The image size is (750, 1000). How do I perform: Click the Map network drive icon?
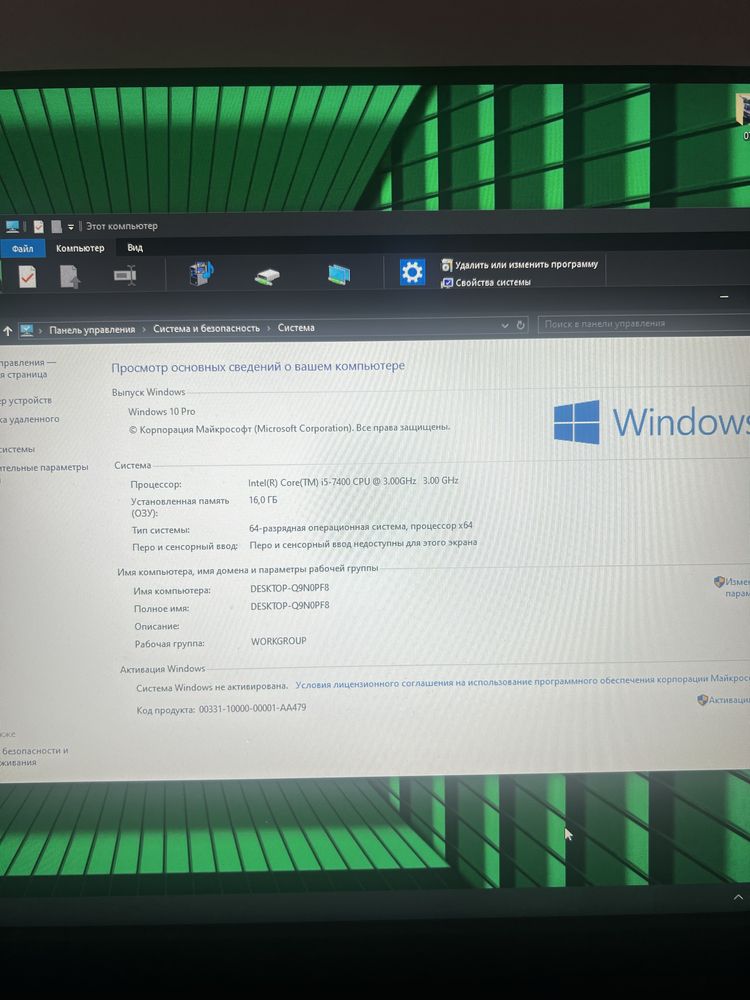pyautogui.click(x=267, y=276)
